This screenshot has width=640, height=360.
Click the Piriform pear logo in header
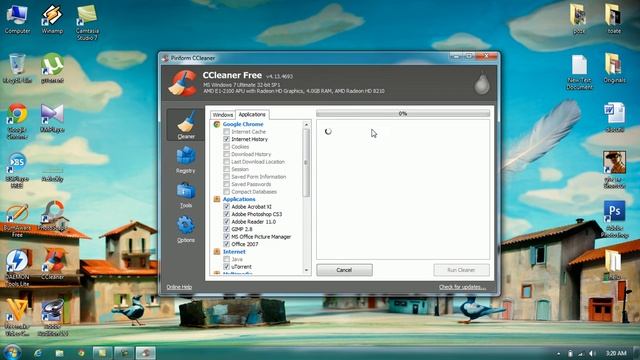pos(482,84)
